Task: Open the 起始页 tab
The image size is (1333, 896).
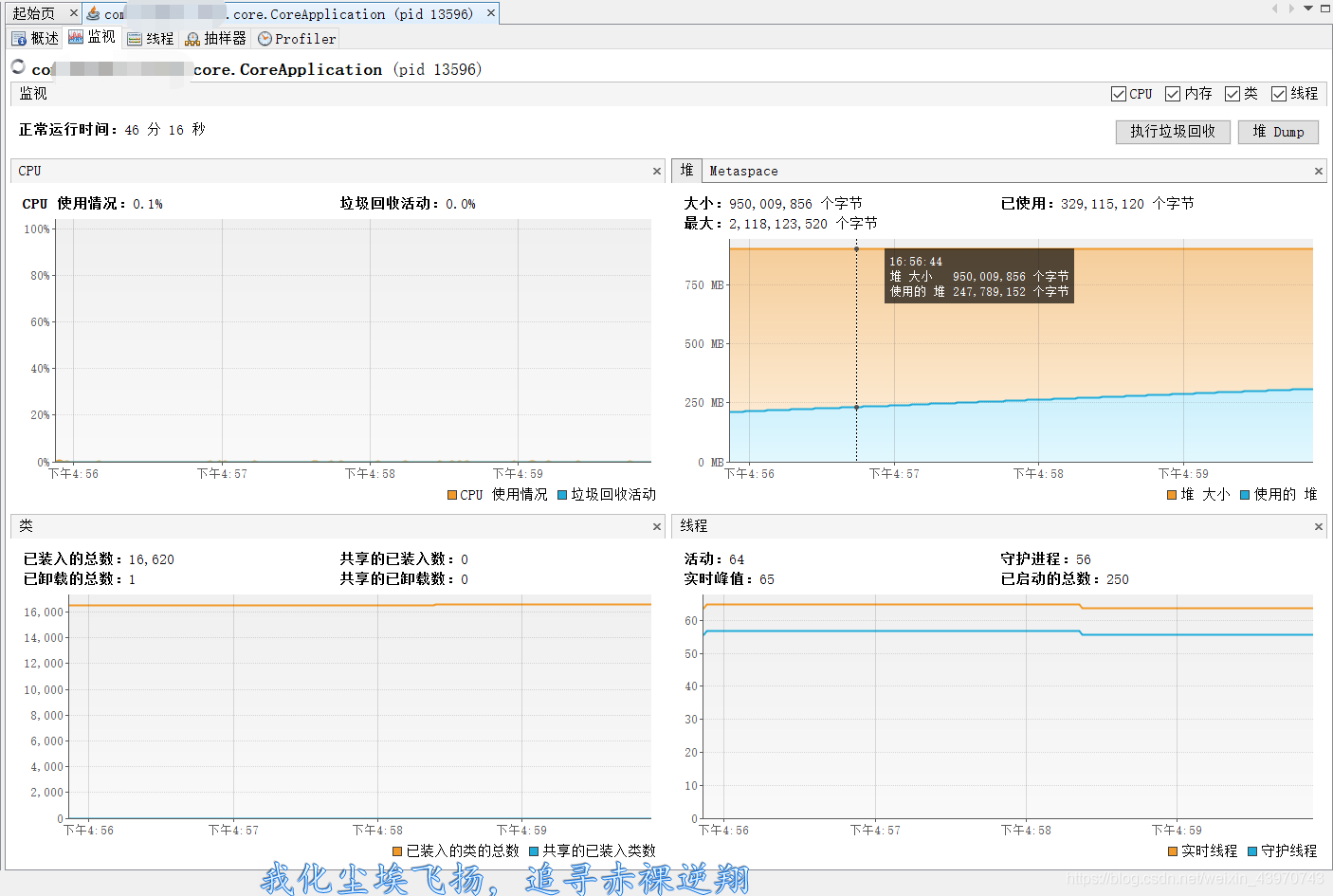Action: click(33, 12)
